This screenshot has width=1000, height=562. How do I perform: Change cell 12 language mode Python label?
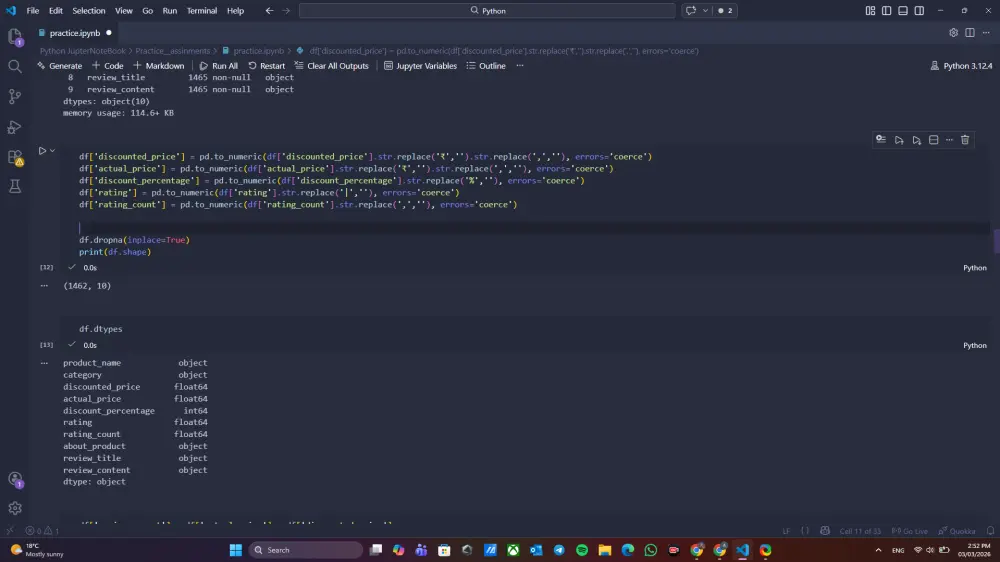pos(974,268)
